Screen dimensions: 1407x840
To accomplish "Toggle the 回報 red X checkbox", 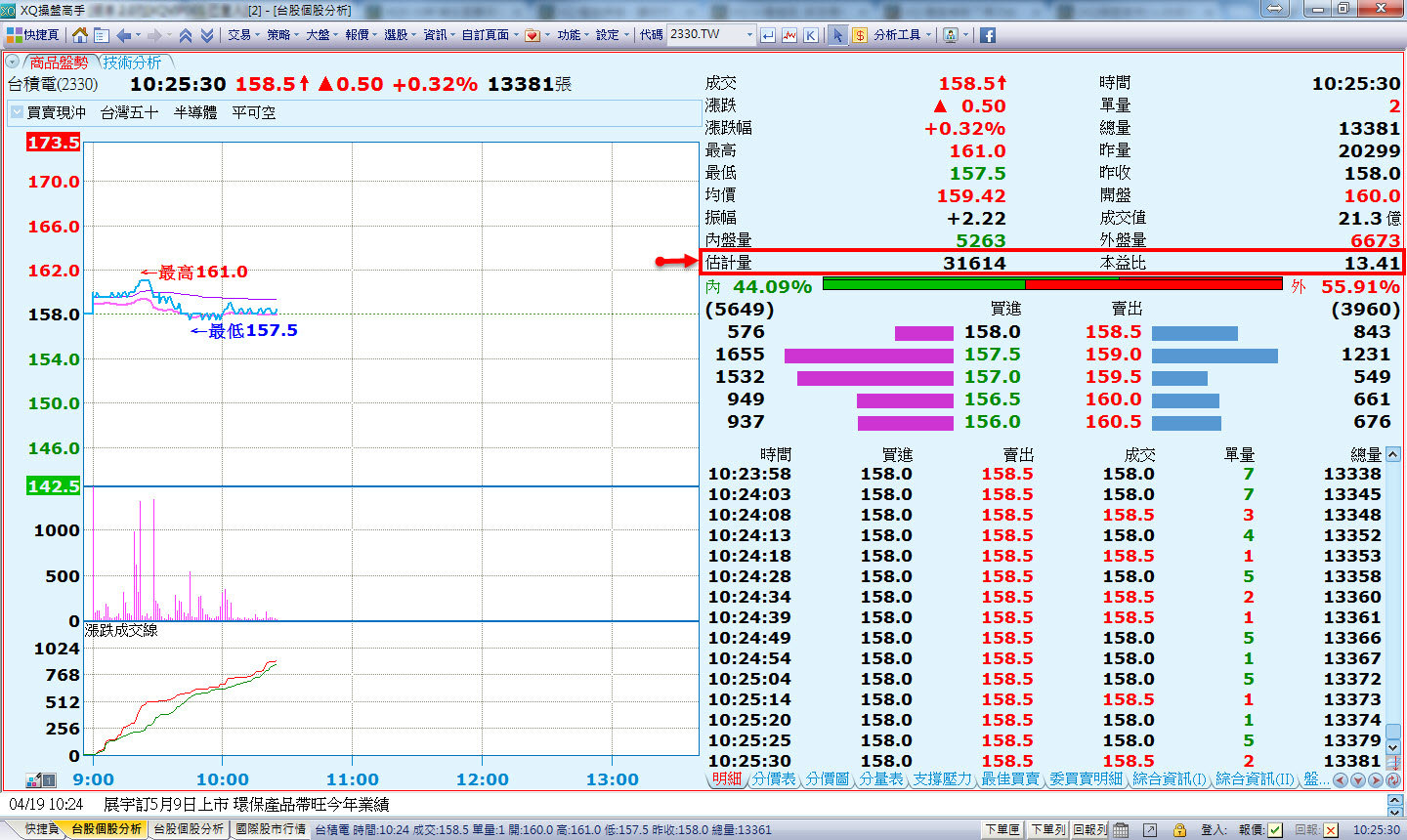I will (x=1330, y=829).
